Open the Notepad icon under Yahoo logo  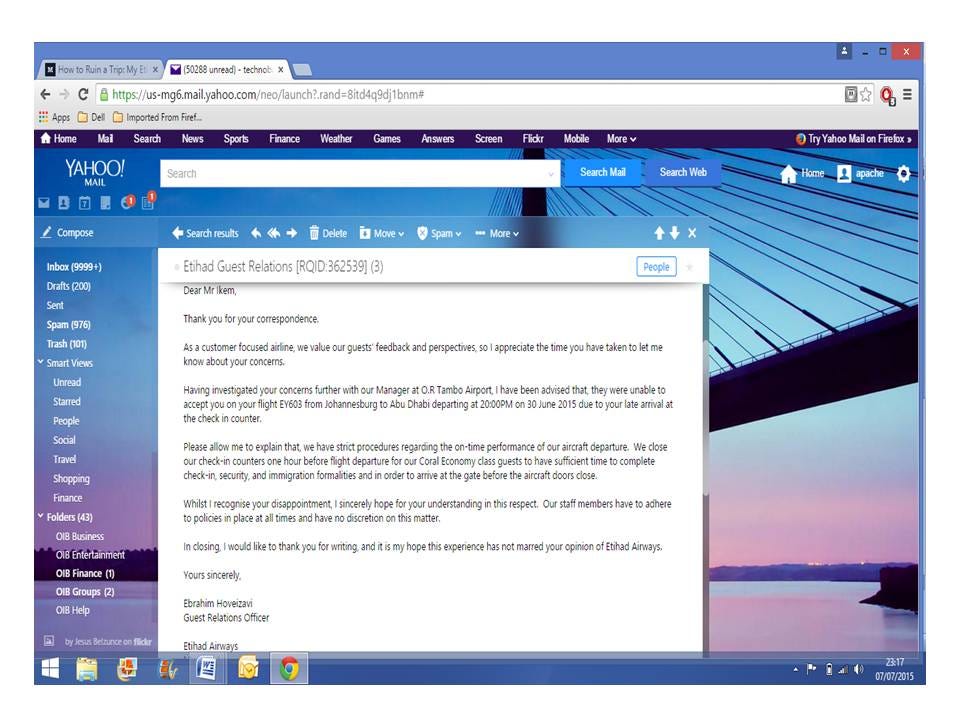pyautogui.click(x=105, y=203)
